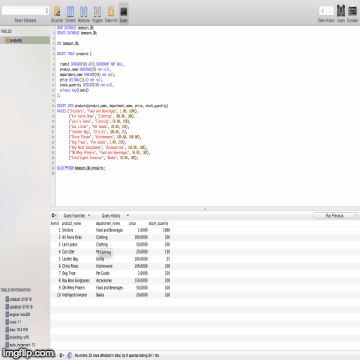
Task: Open the query editor gear menu
Action: [54, 216]
